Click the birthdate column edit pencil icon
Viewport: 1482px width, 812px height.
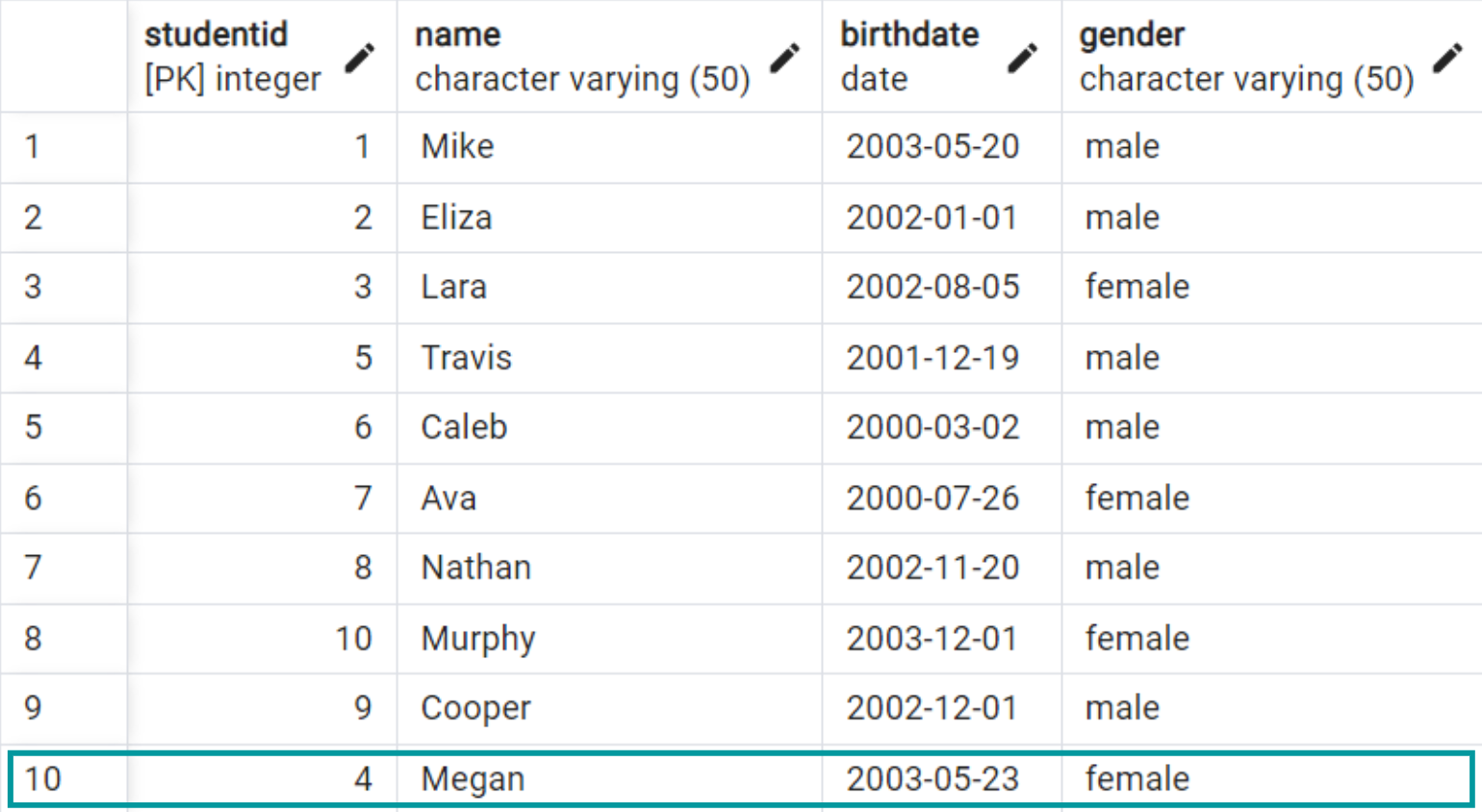(1022, 58)
